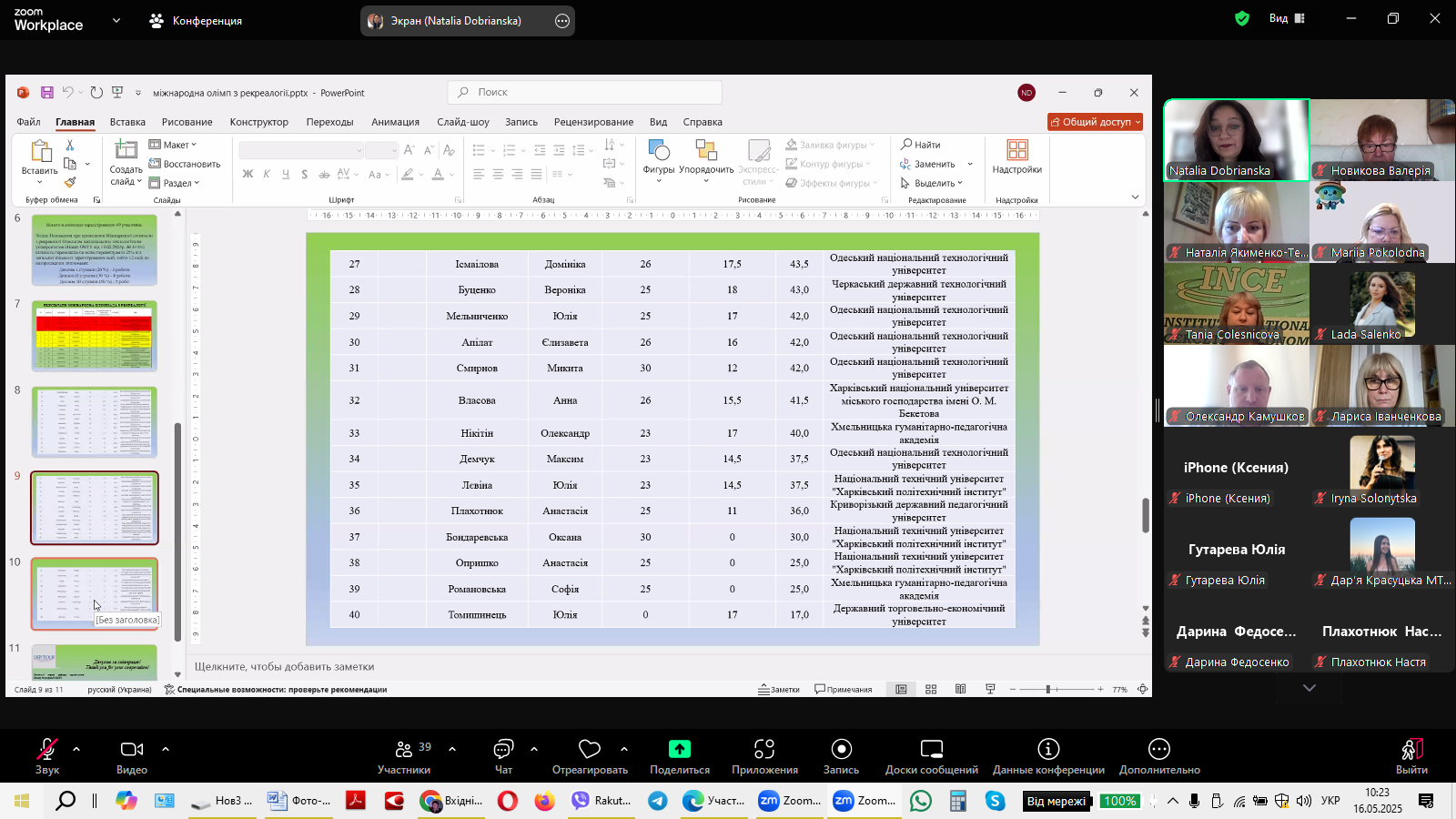The image size is (1456, 819).
Task: Open the Participants list (Участники)
Action: click(x=404, y=749)
